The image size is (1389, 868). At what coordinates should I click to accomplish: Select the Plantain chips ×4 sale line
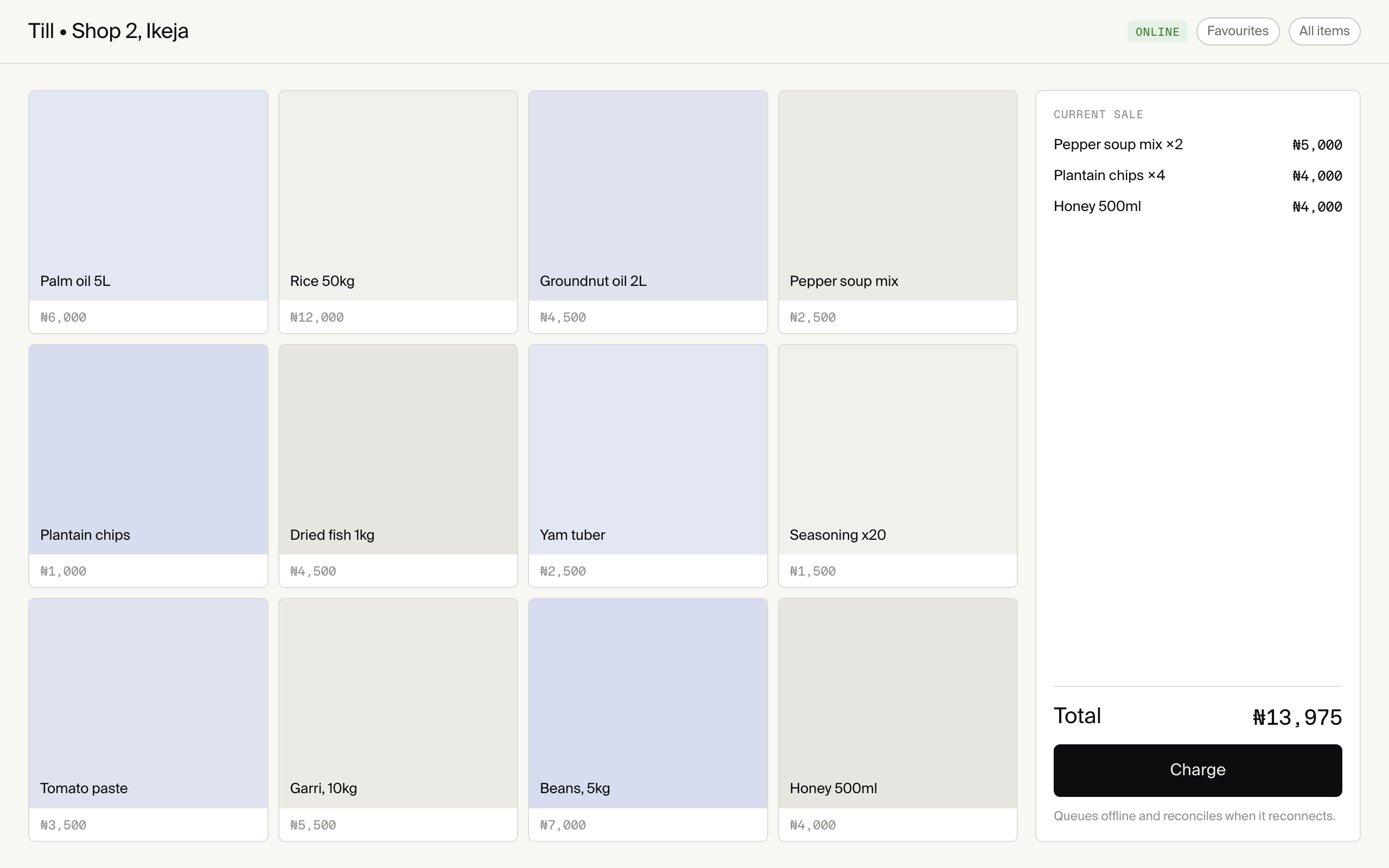[x=1197, y=176]
